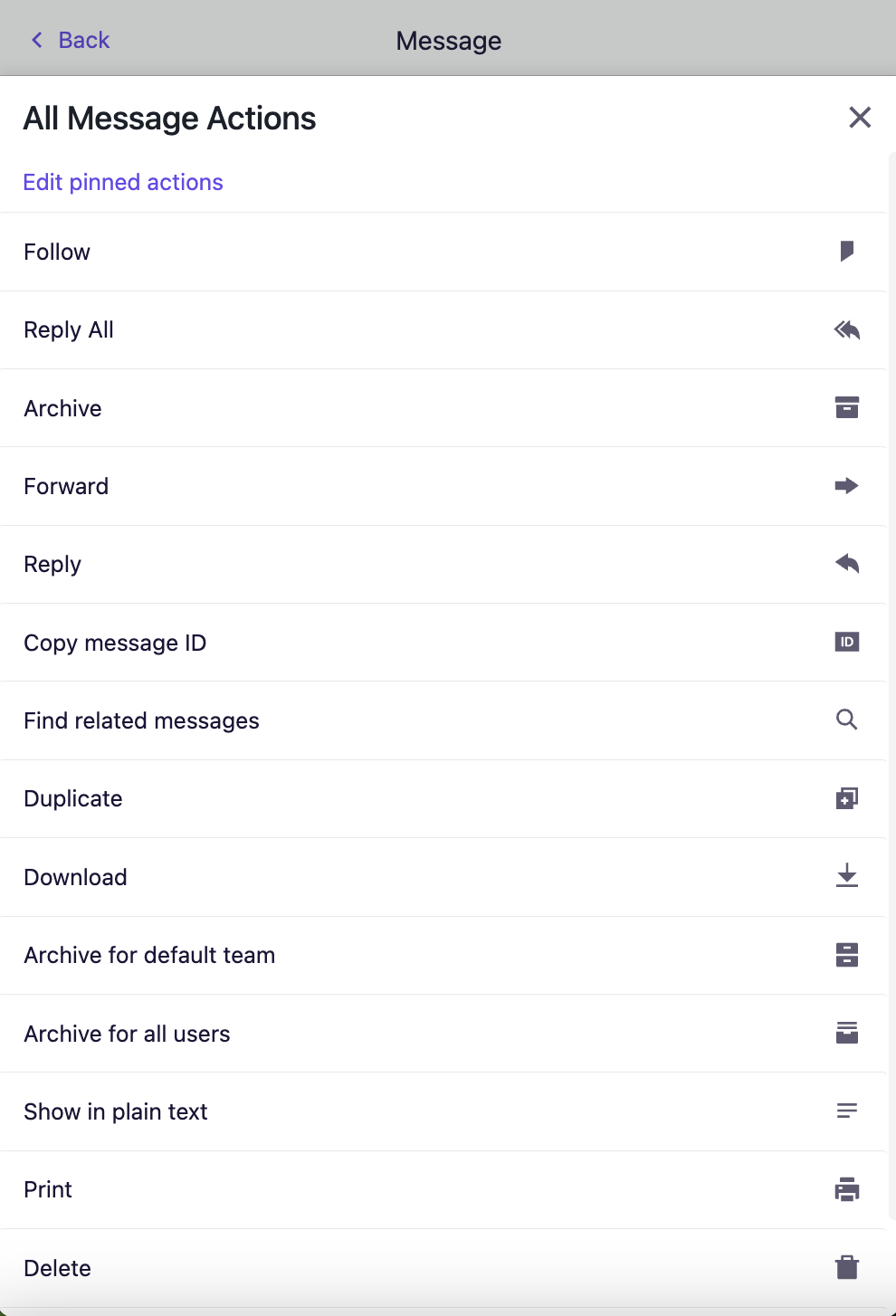Click the Find related messages magnifier icon
This screenshot has height=1316, width=896.
click(x=847, y=720)
